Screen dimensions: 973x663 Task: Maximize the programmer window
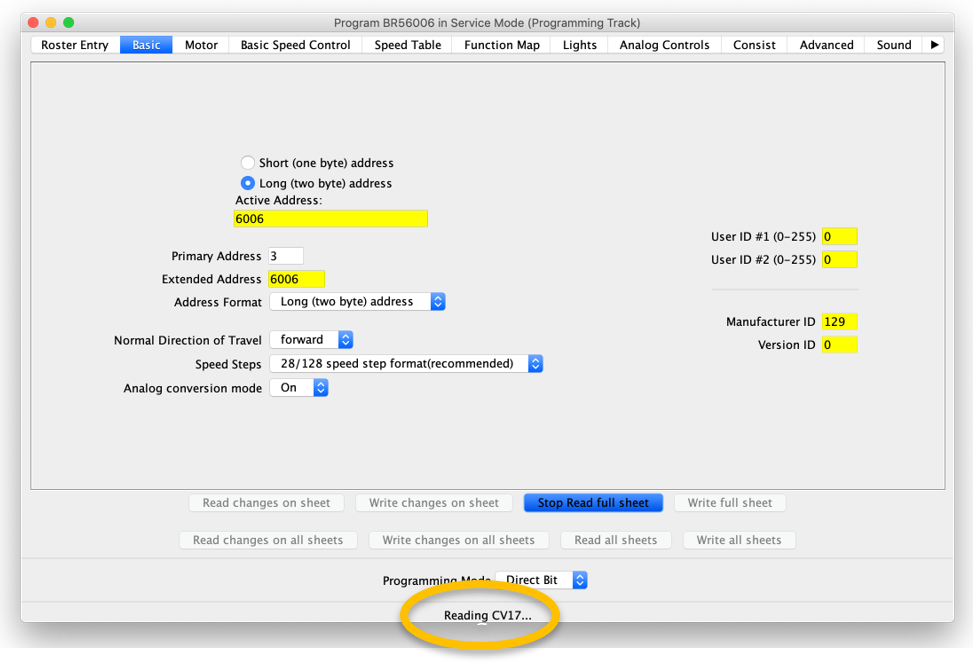pyautogui.click(x=69, y=22)
